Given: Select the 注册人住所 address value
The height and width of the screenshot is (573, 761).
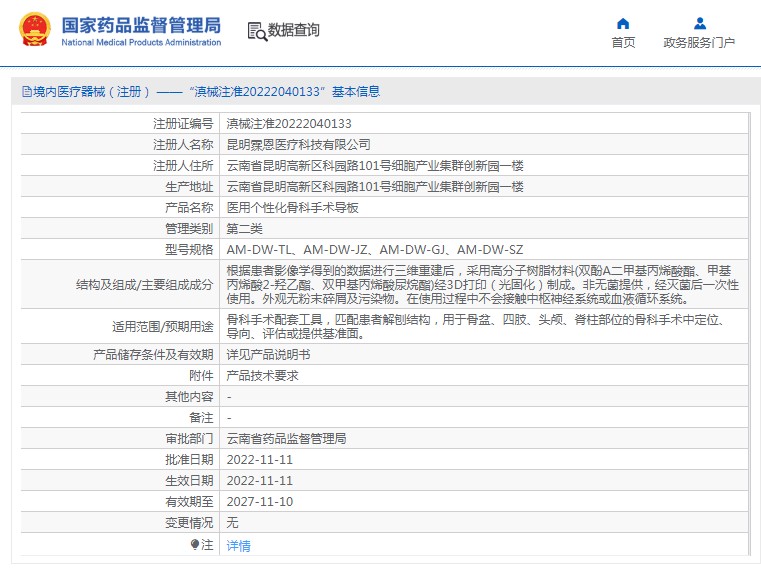Looking at the screenshot, I should click(x=375, y=166).
